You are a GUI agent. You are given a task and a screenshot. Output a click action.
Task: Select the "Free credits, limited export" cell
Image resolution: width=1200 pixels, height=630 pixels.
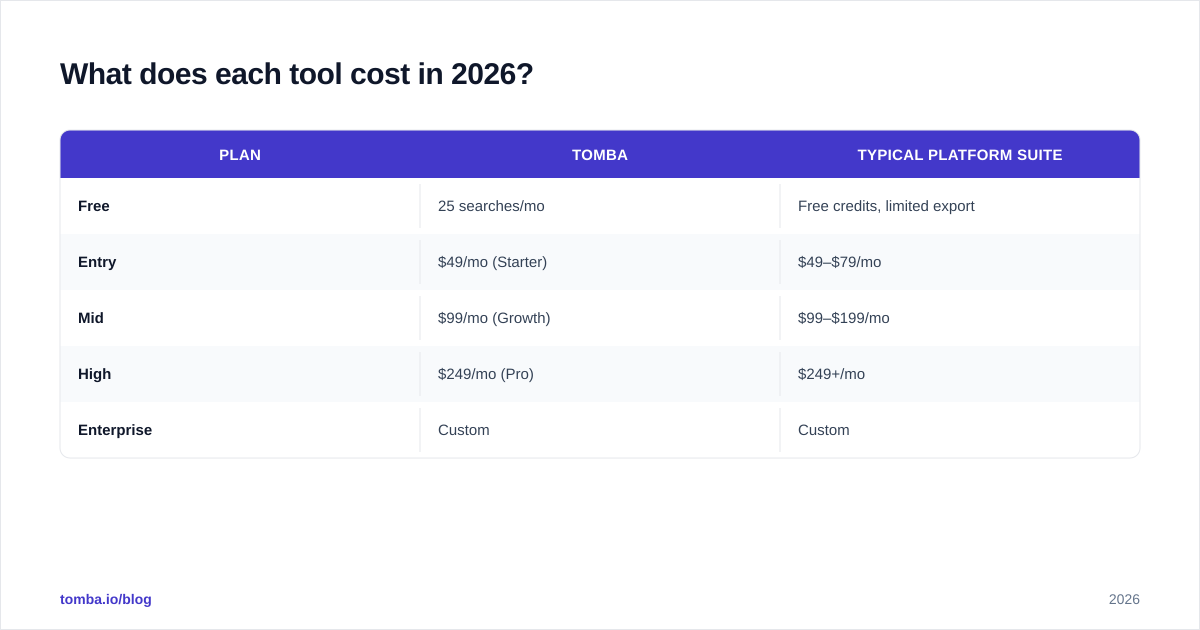(960, 206)
